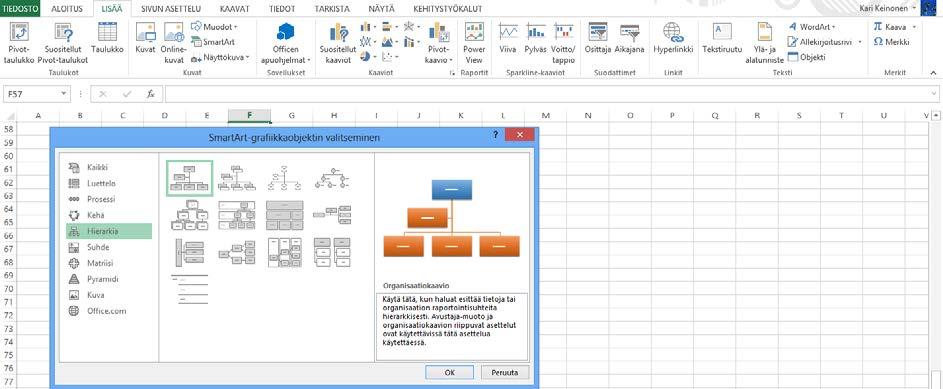Launch Power View report

pyautogui.click(x=474, y=43)
